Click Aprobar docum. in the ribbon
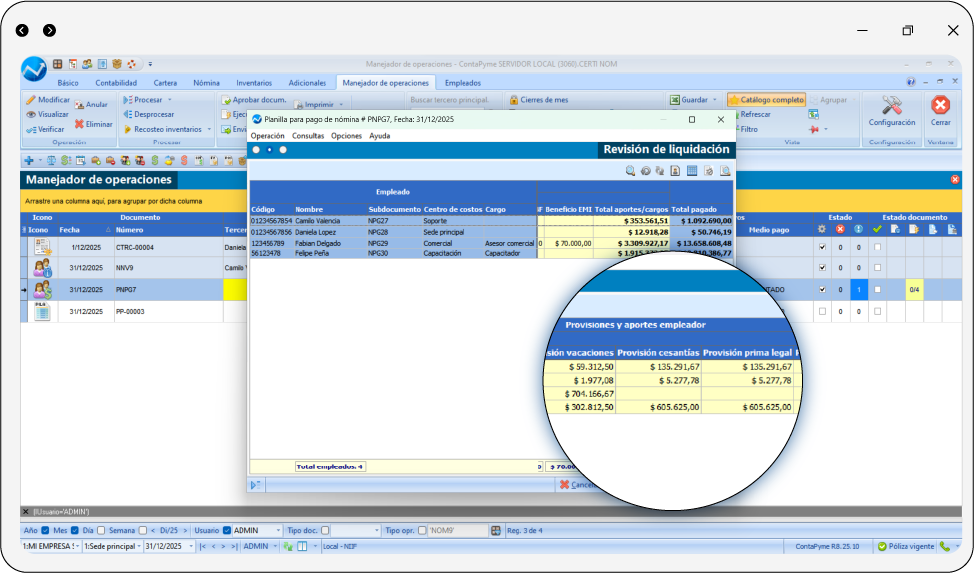The image size is (974, 573). pyautogui.click(x=254, y=100)
